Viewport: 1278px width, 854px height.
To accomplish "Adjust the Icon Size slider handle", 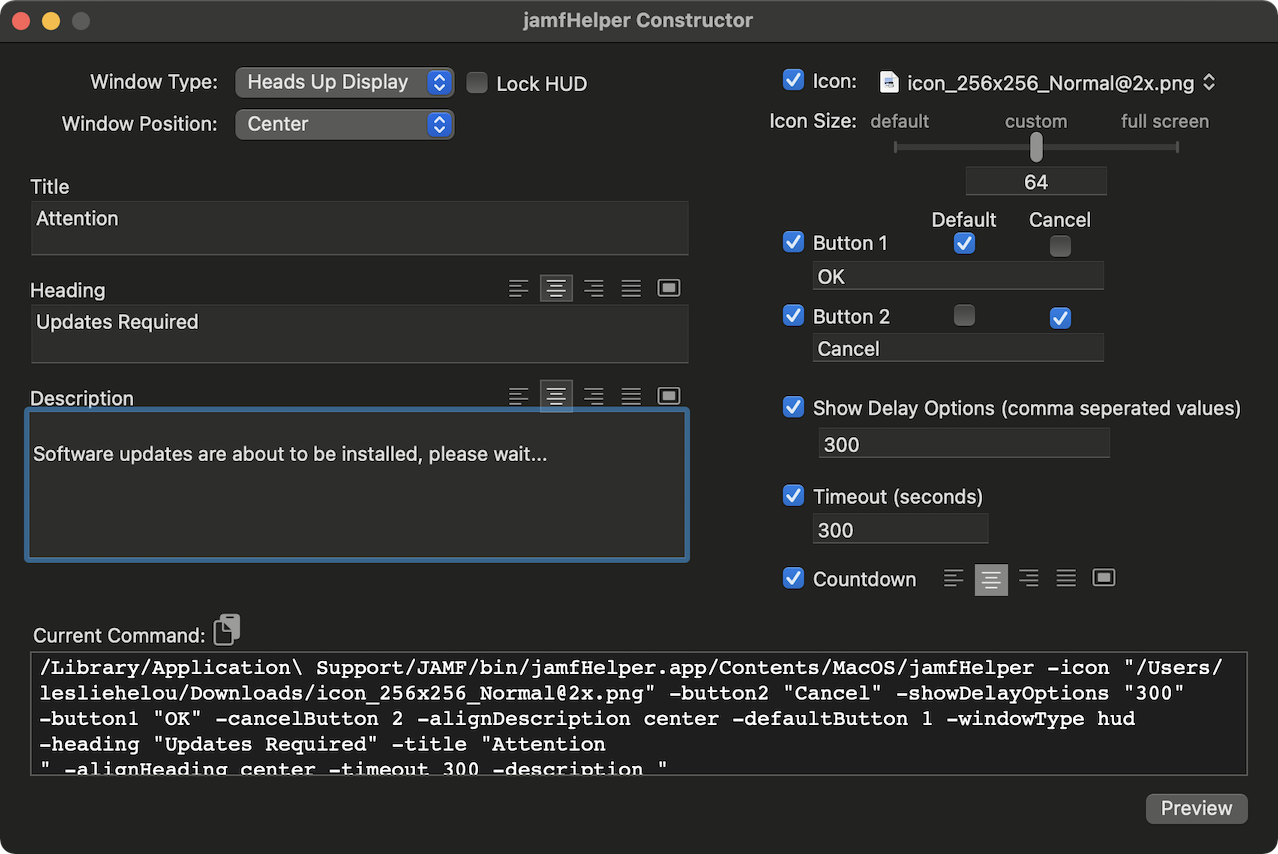I will pos(1036,147).
